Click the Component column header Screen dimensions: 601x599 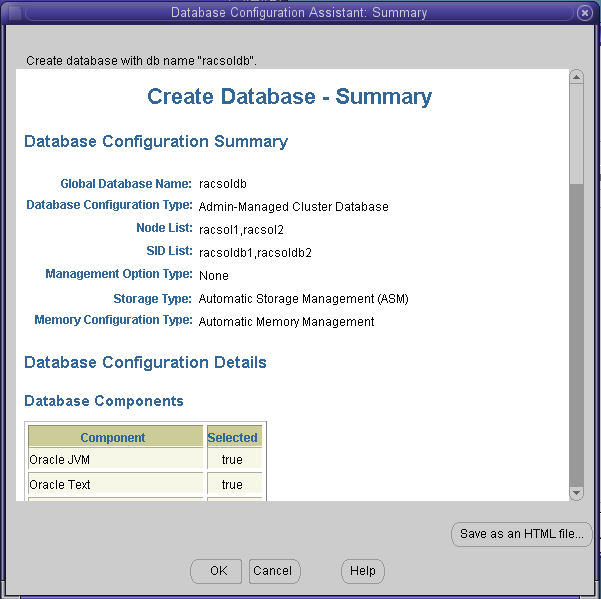pos(115,436)
